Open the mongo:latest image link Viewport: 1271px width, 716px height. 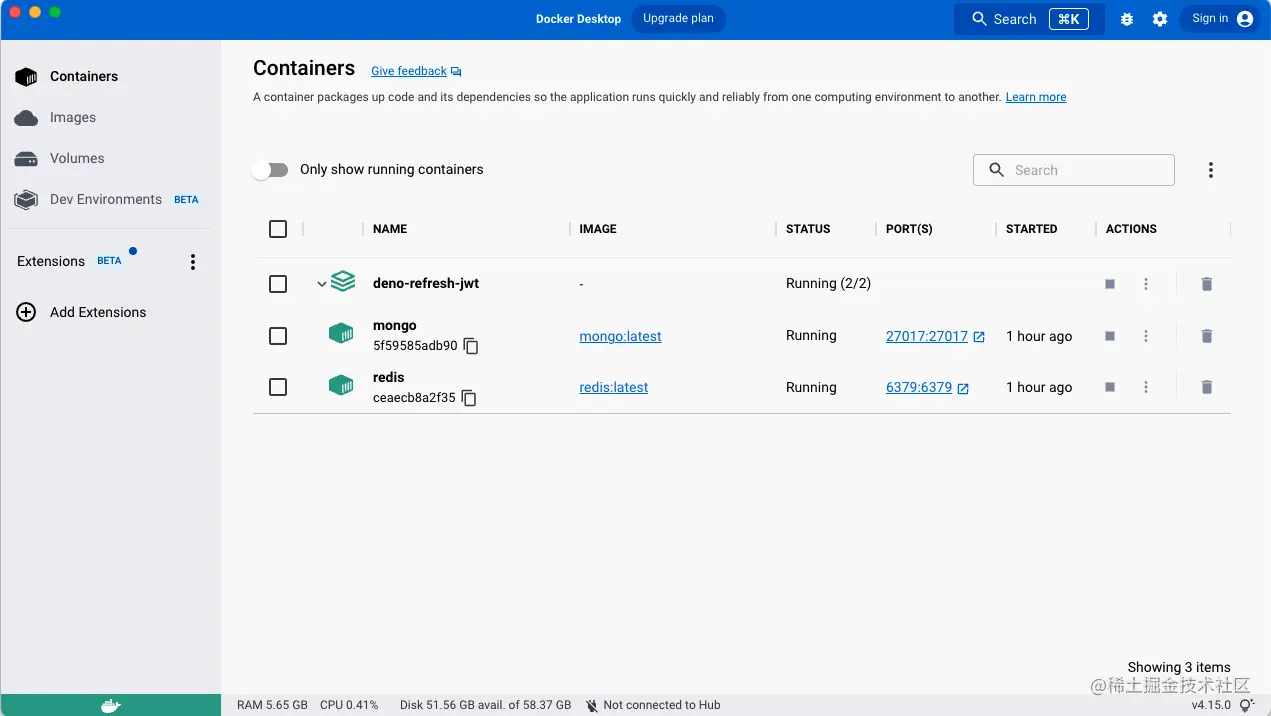(x=620, y=336)
